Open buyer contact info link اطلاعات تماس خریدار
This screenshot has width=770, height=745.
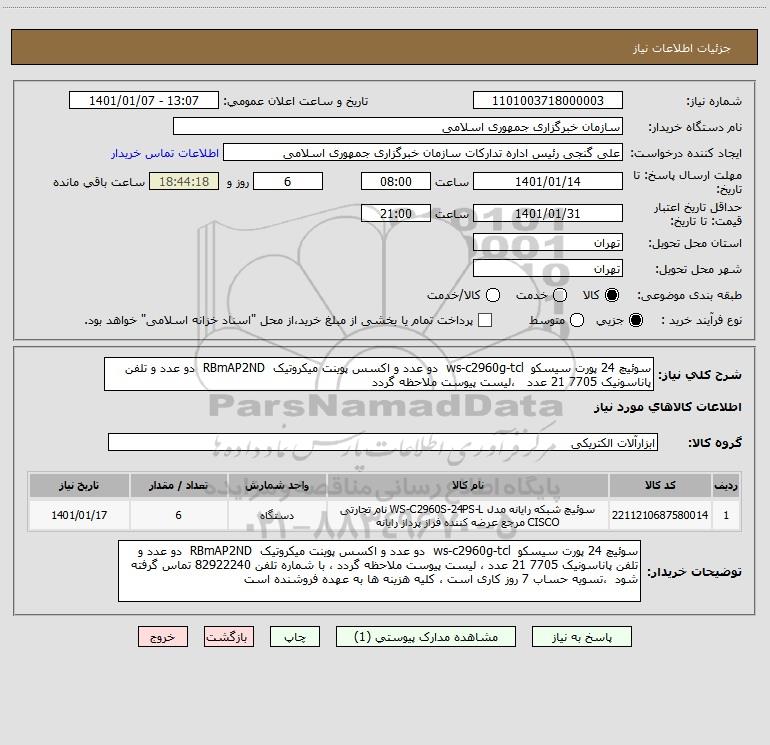pos(165,153)
